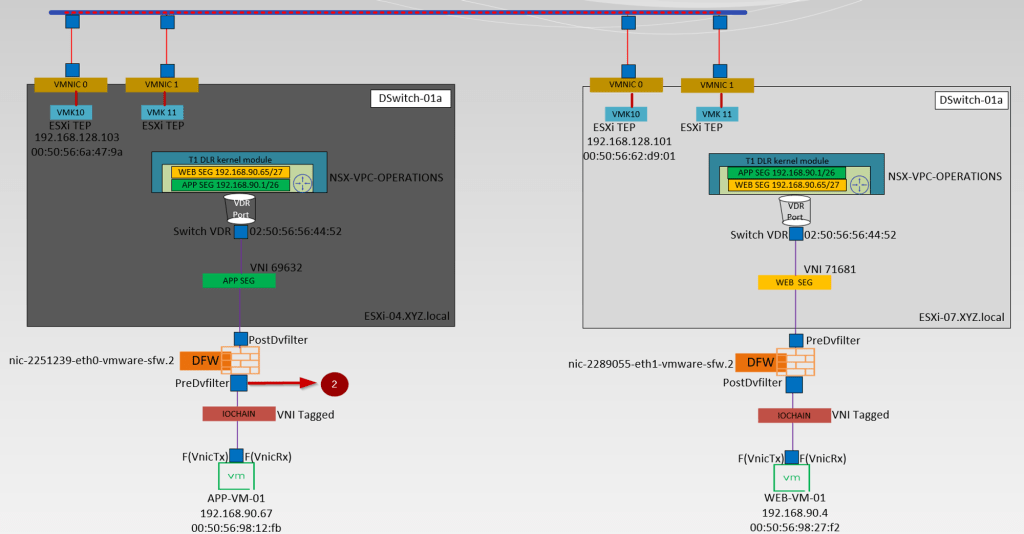Image resolution: width=1024 pixels, height=534 pixels.
Task: Select the VMK 11 box on ESXi-07 host
Action: [x=720, y=114]
